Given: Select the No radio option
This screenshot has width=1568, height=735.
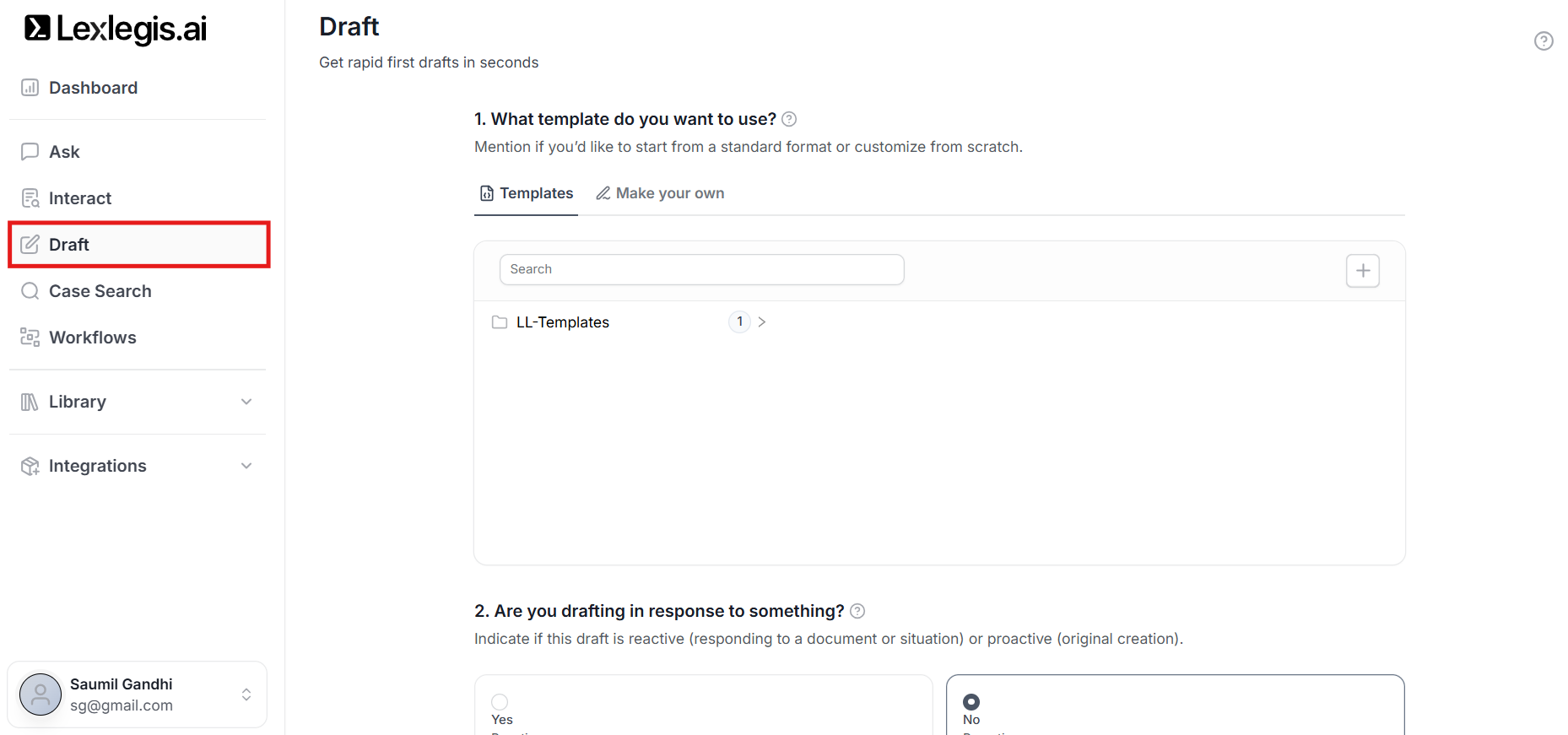Looking at the screenshot, I should 971,702.
